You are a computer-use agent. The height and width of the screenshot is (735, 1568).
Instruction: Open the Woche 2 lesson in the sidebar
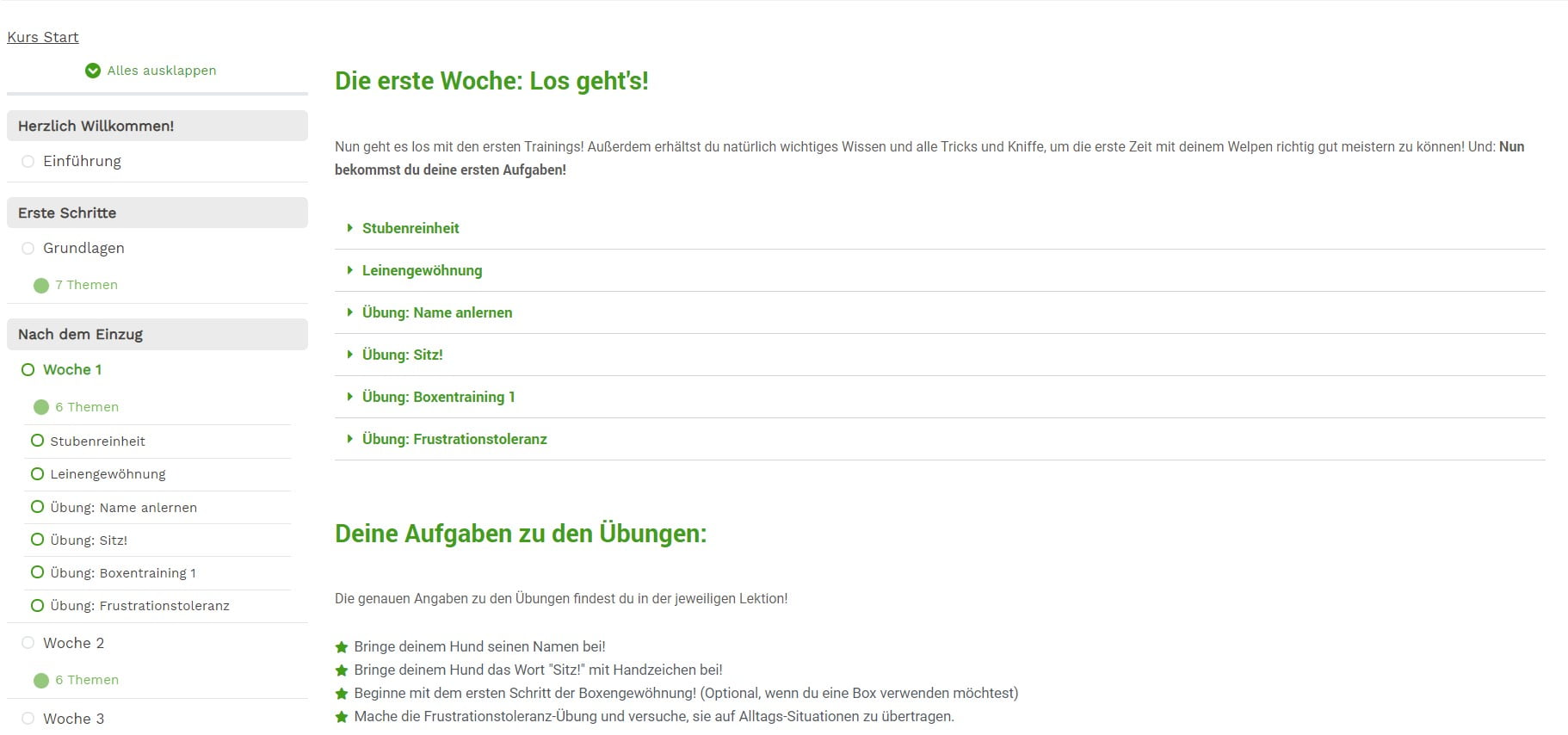73,643
